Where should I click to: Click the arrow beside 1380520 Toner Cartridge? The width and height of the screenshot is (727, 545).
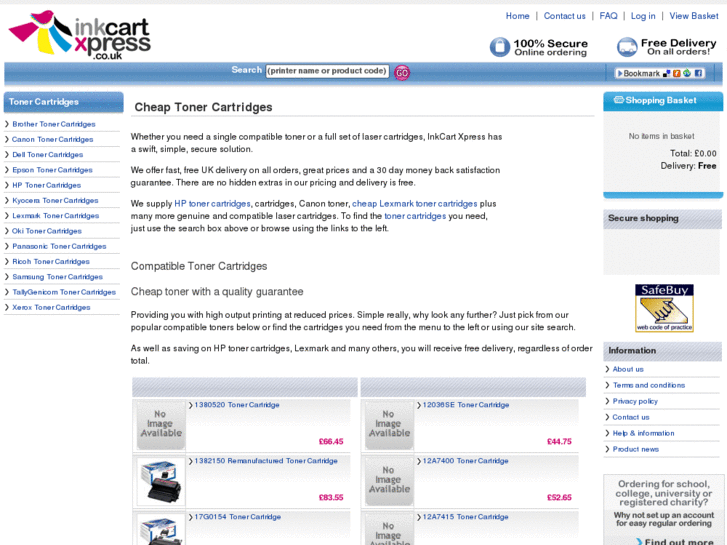coord(191,405)
